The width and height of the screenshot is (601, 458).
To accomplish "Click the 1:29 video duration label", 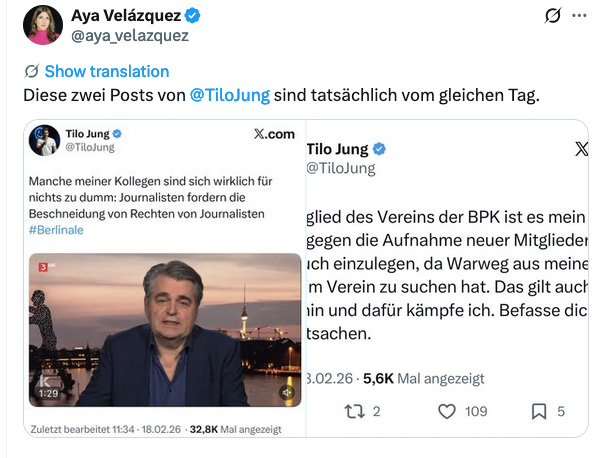I will click(x=46, y=394).
